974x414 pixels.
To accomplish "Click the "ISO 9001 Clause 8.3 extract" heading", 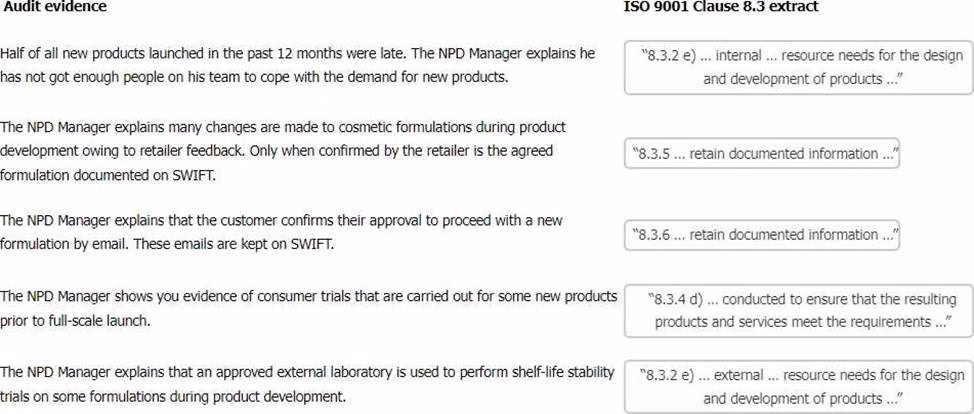I will point(719,7).
